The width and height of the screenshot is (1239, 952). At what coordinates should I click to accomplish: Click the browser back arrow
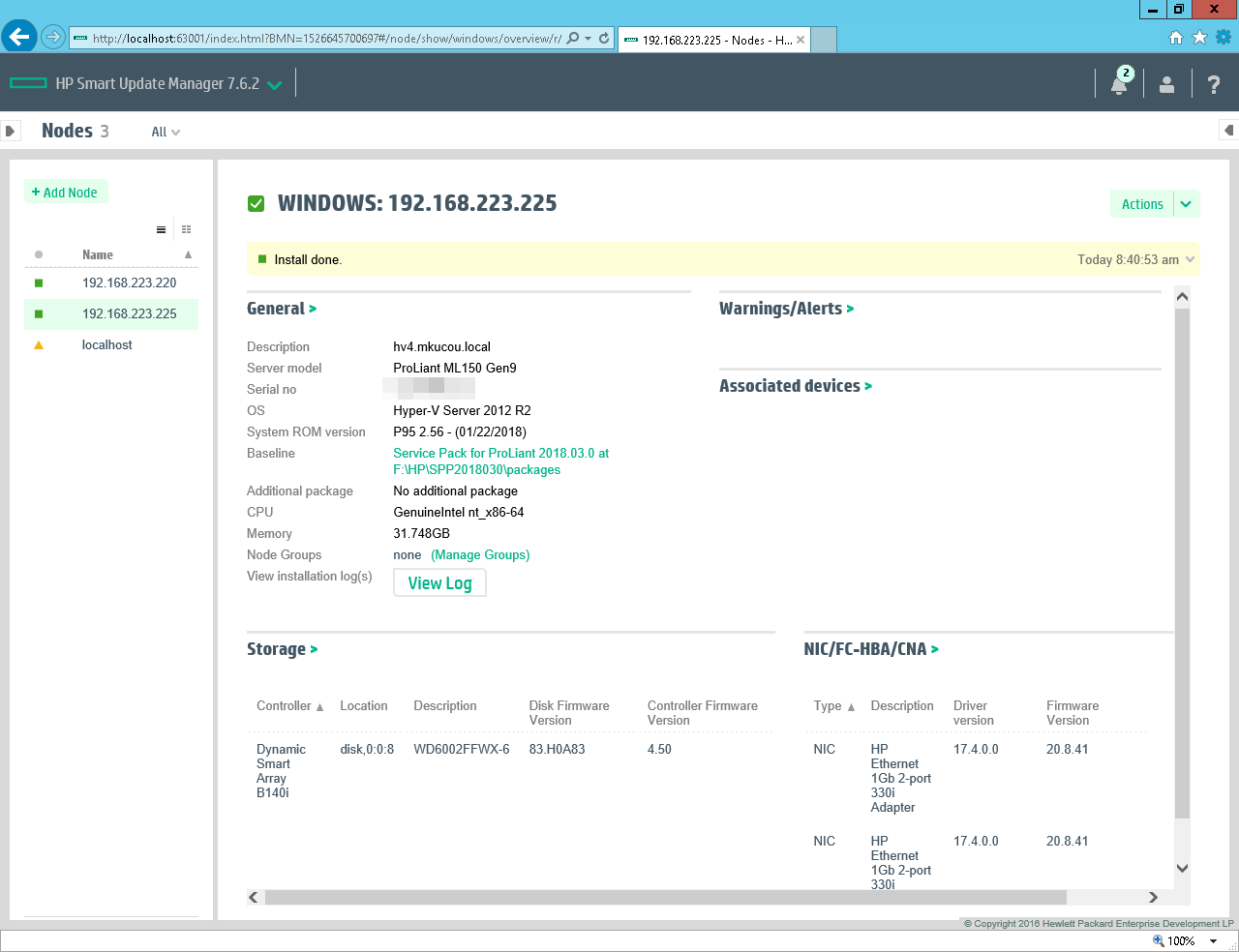tap(19, 38)
